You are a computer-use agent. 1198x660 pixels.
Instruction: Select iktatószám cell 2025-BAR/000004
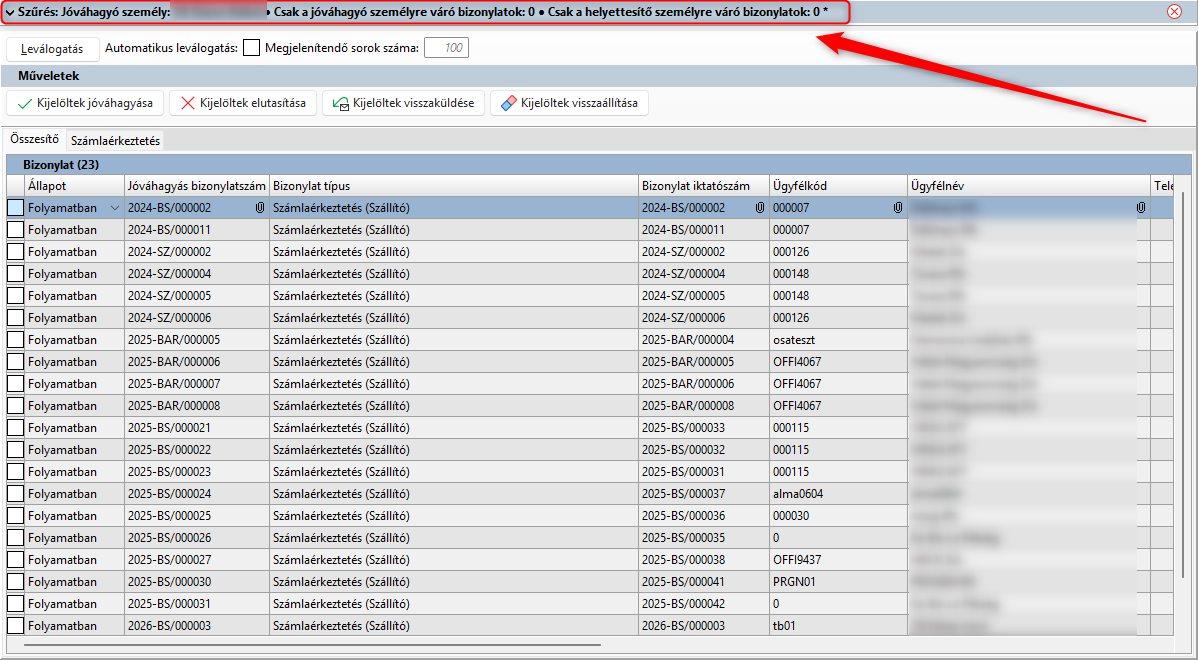click(x=704, y=339)
